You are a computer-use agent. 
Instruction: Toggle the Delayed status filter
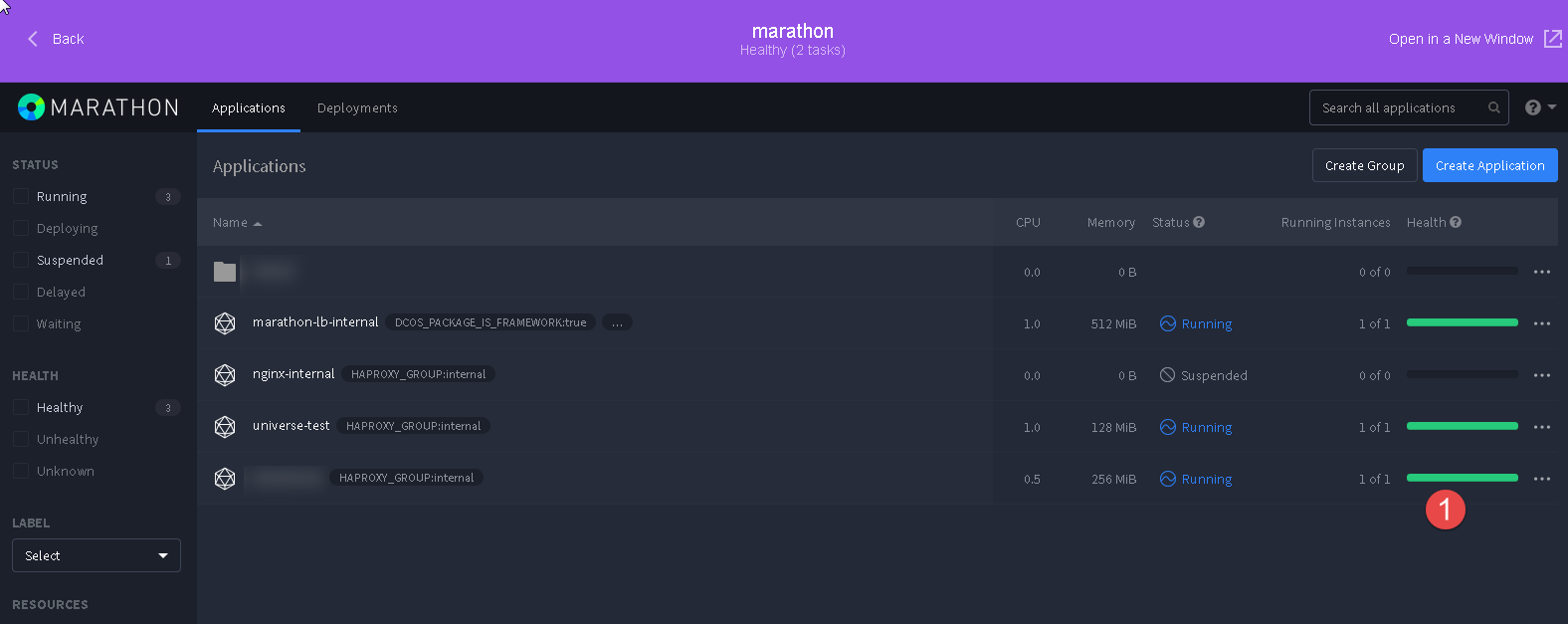20,293
